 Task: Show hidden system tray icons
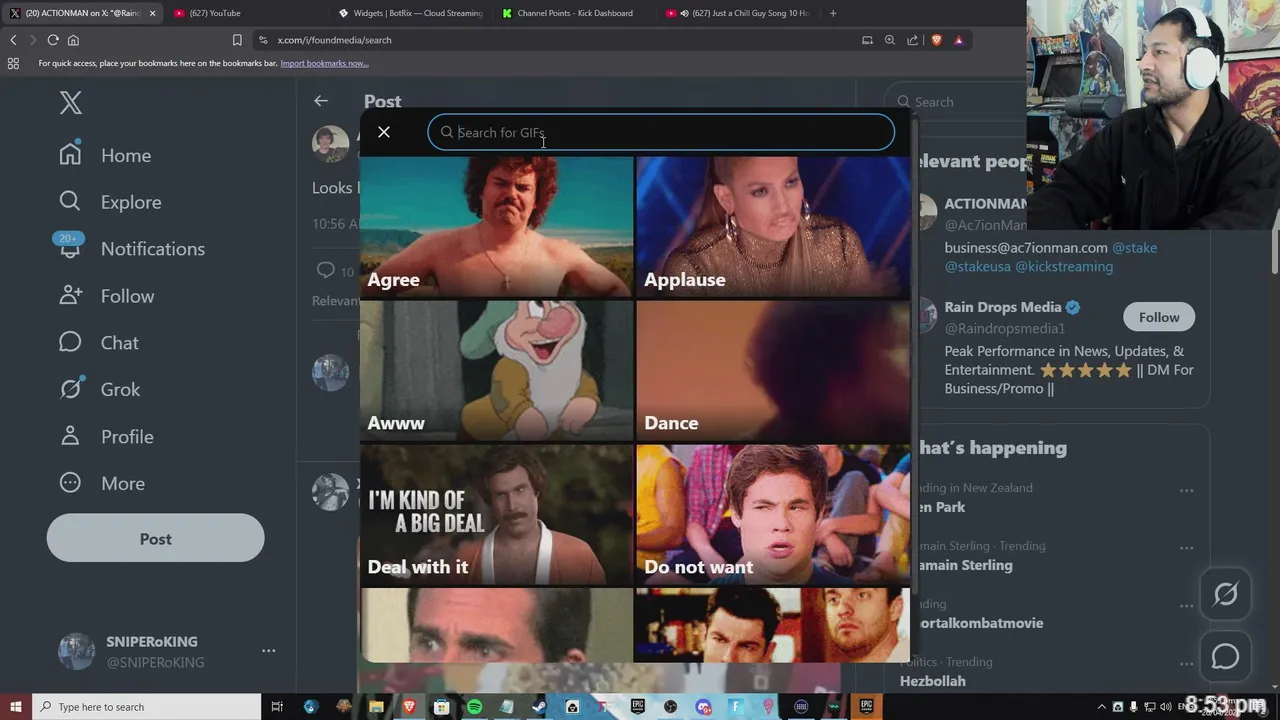coord(1102,707)
